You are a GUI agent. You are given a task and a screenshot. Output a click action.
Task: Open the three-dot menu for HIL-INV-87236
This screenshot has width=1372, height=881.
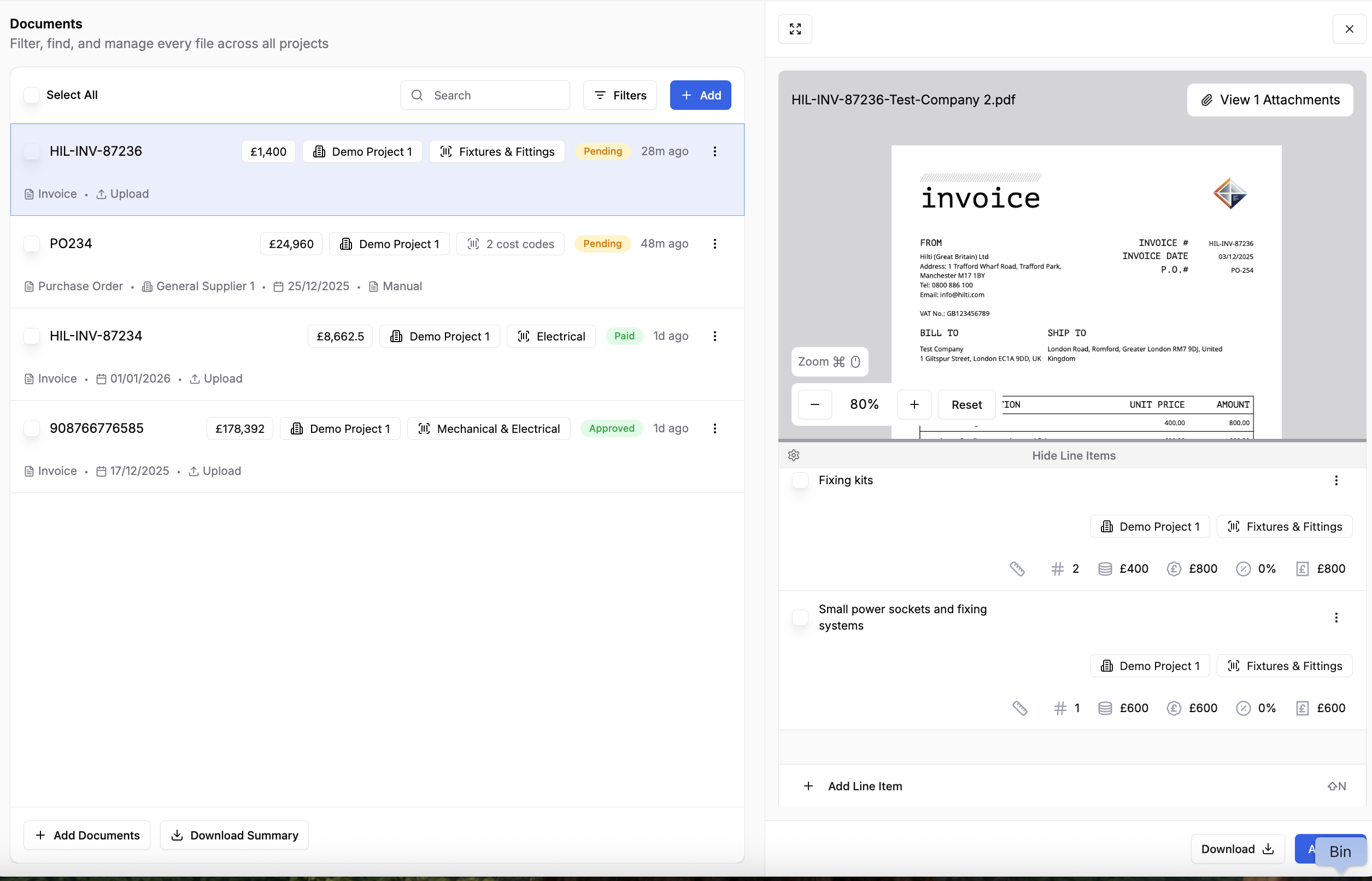714,151
